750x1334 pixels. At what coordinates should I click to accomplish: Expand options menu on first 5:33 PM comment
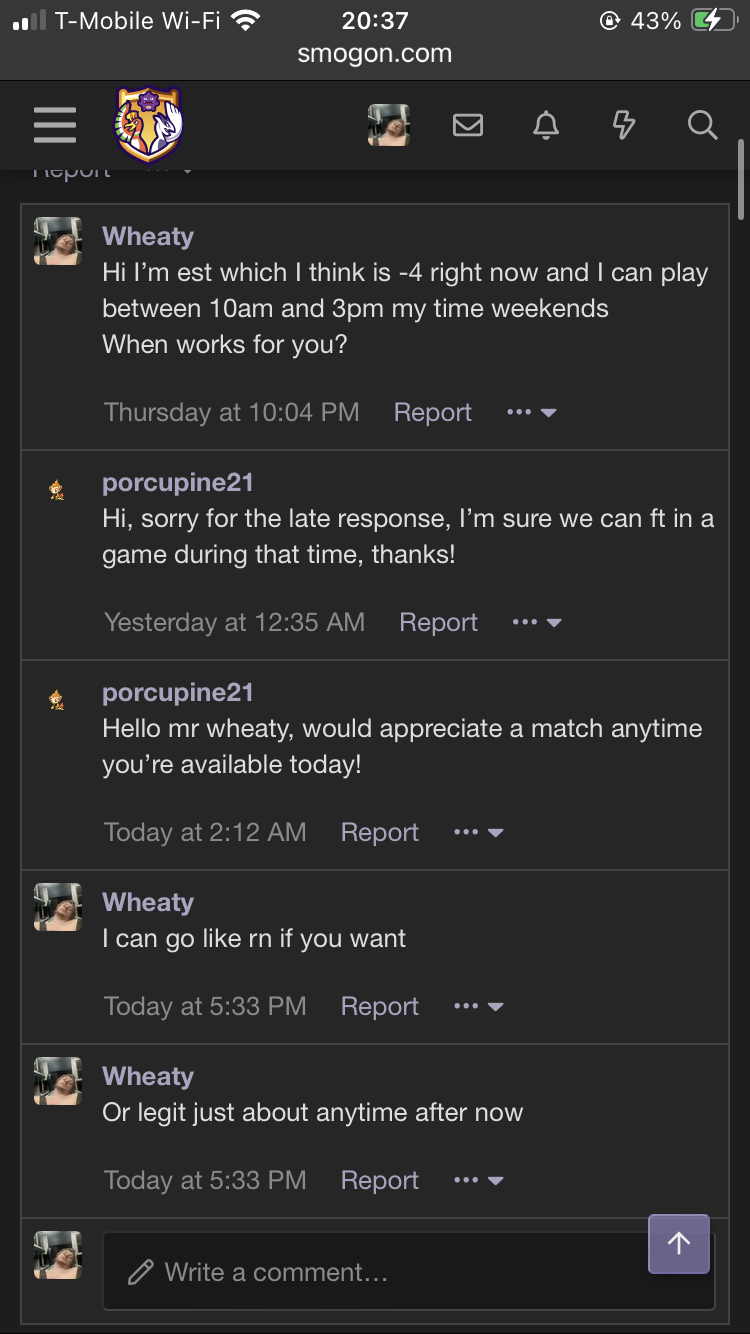click(478, 1006)
